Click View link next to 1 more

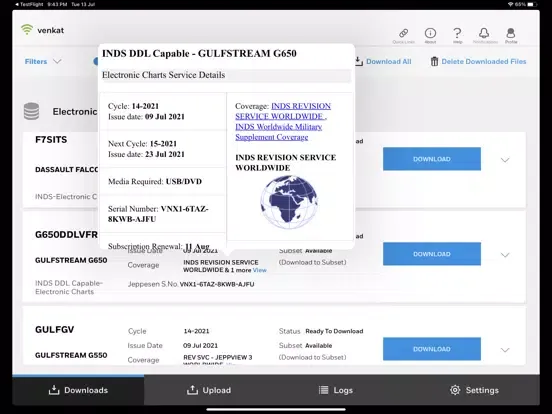point(259,270)
